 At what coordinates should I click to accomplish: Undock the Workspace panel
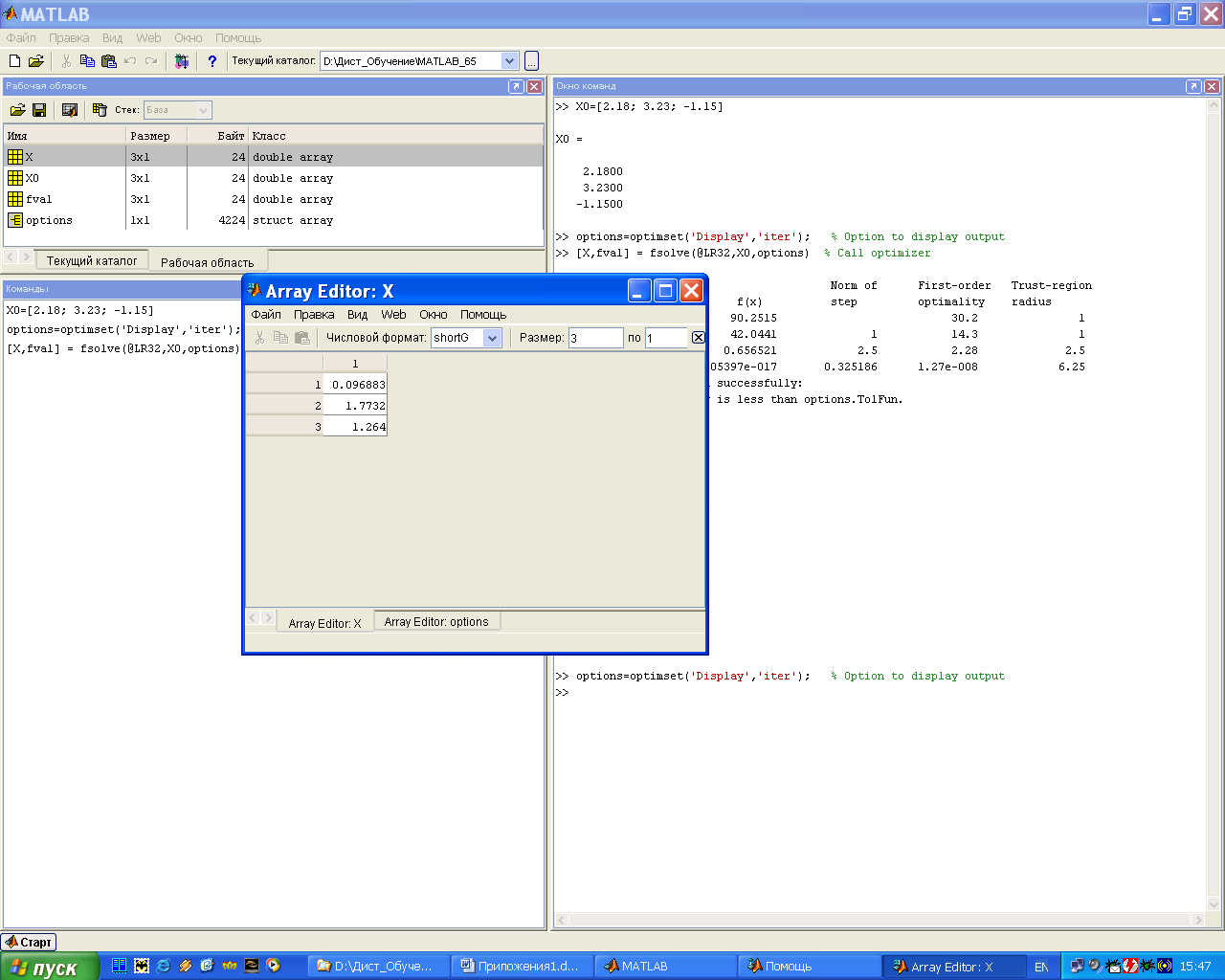516,86
